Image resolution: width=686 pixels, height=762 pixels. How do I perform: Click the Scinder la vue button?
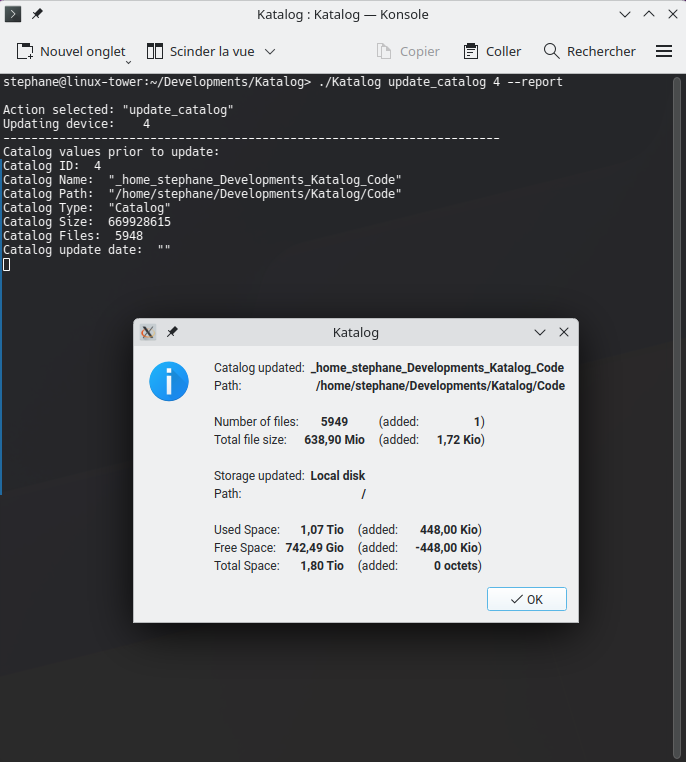[200, 52]
